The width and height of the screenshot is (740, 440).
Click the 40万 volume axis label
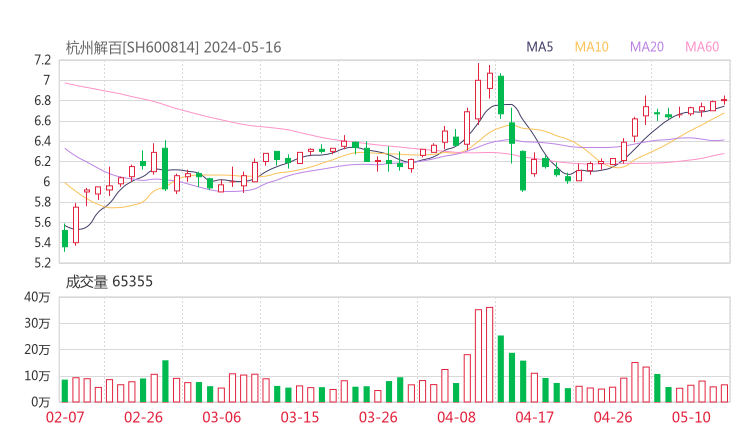pyautogui.click(x=37, y=297)
